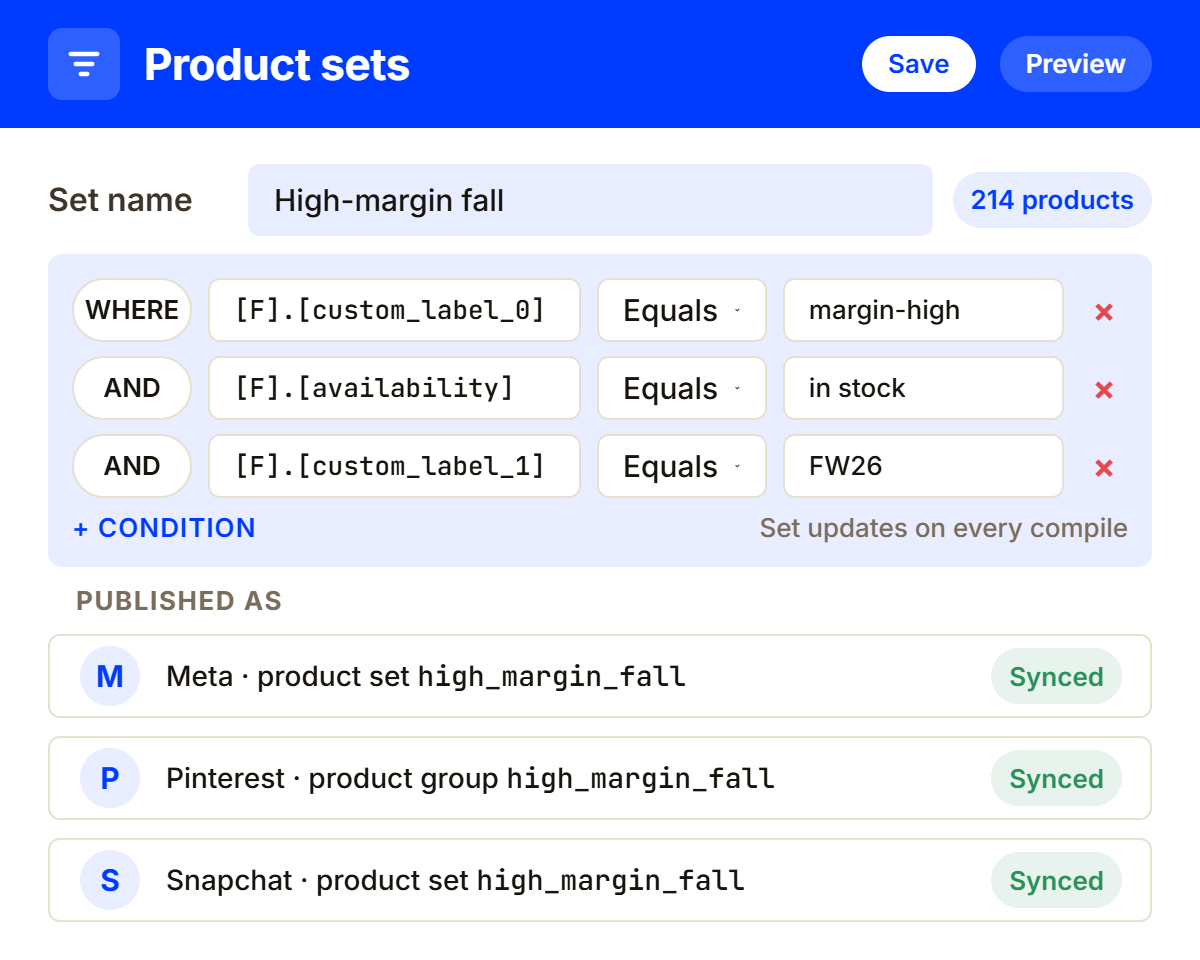The height and width of the screenshot is (960, 1200).
Task: Open the Equals operator dropdown for availability
Action: (x=682, y=388)
